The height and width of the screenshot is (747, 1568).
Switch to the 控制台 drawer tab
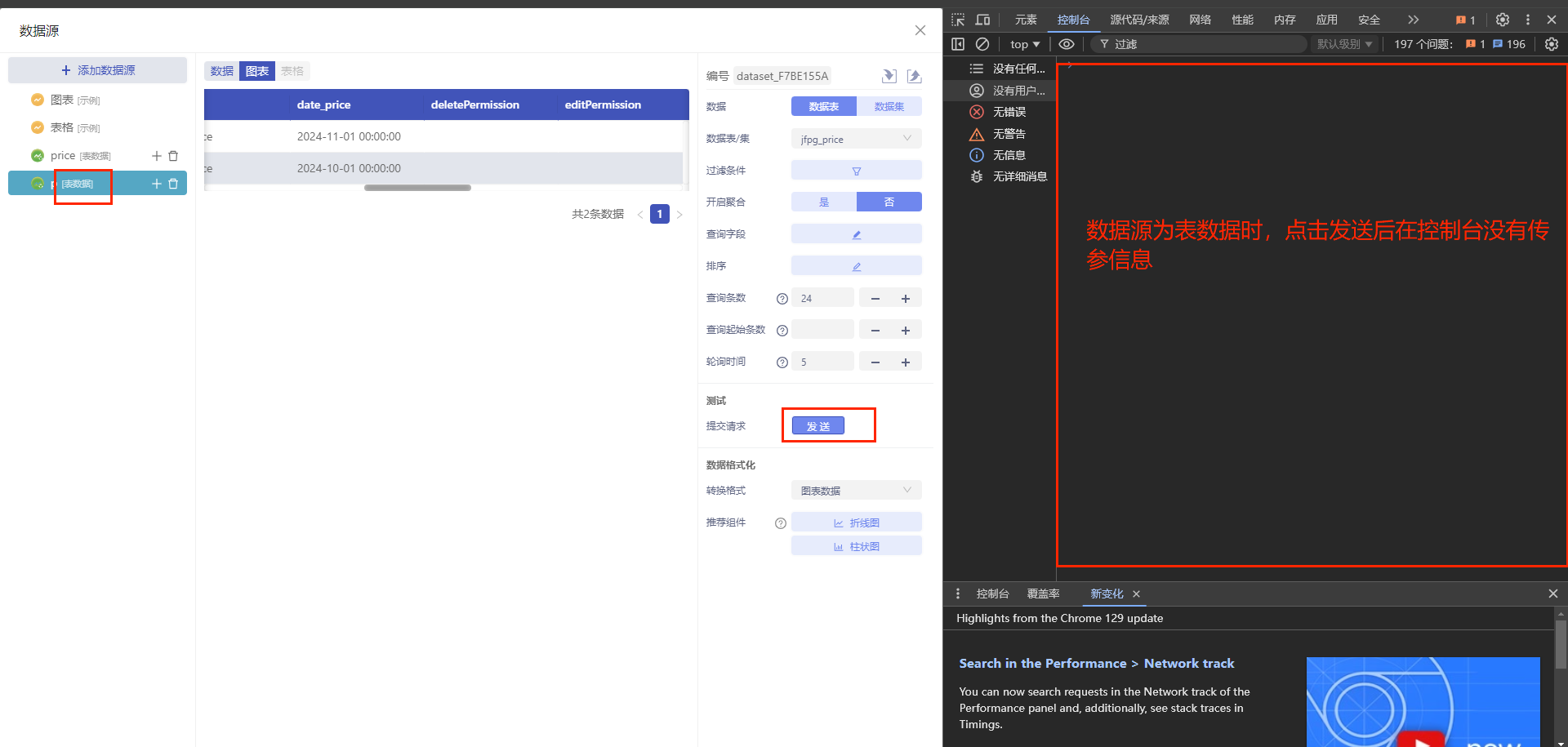coord(993,594)
